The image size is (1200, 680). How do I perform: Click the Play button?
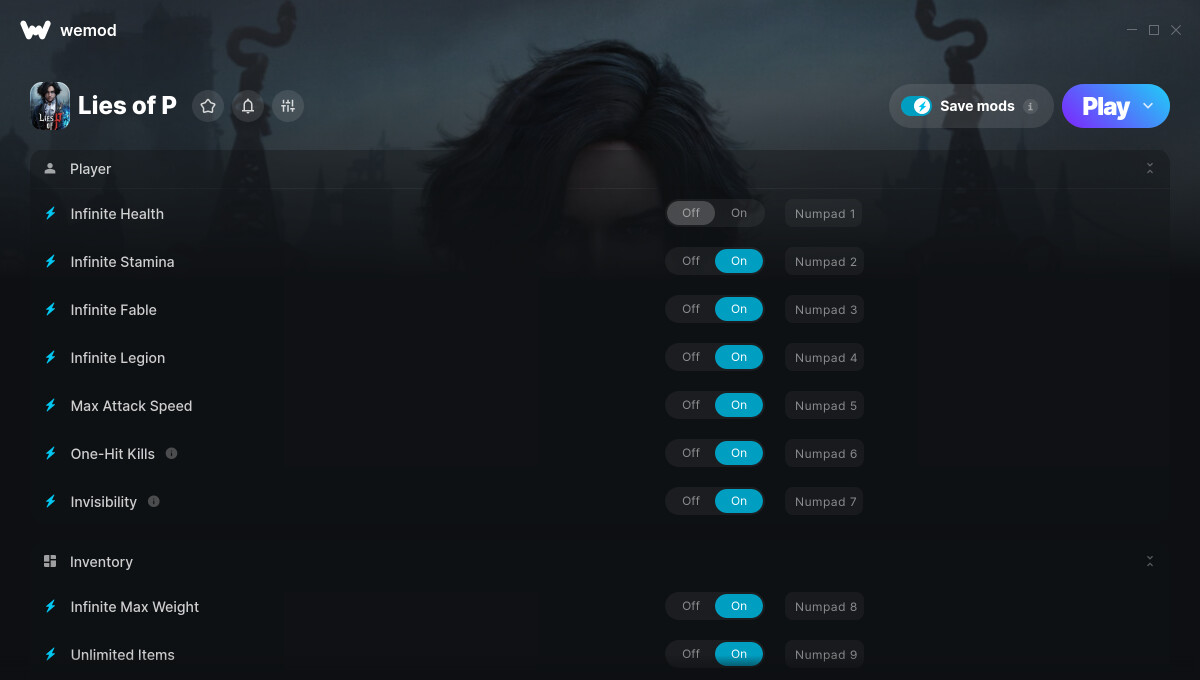coord(1106,106)
